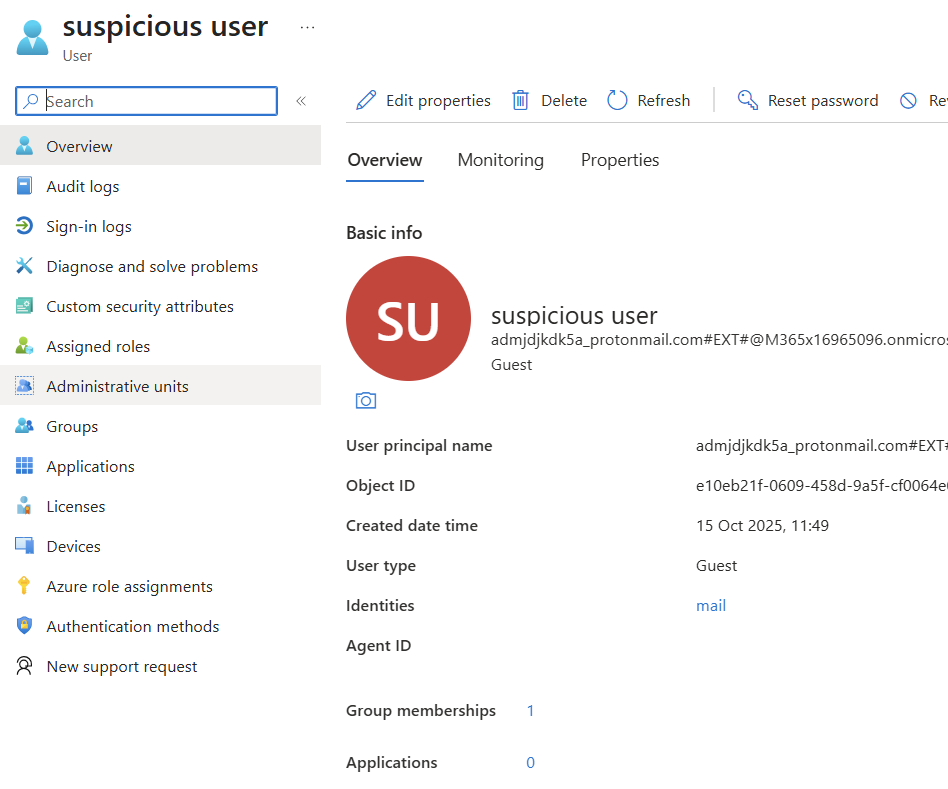This screenshot has width=948, height=789.
Task: Click the camera icon to change photo
Action: [x=366, y=400]
